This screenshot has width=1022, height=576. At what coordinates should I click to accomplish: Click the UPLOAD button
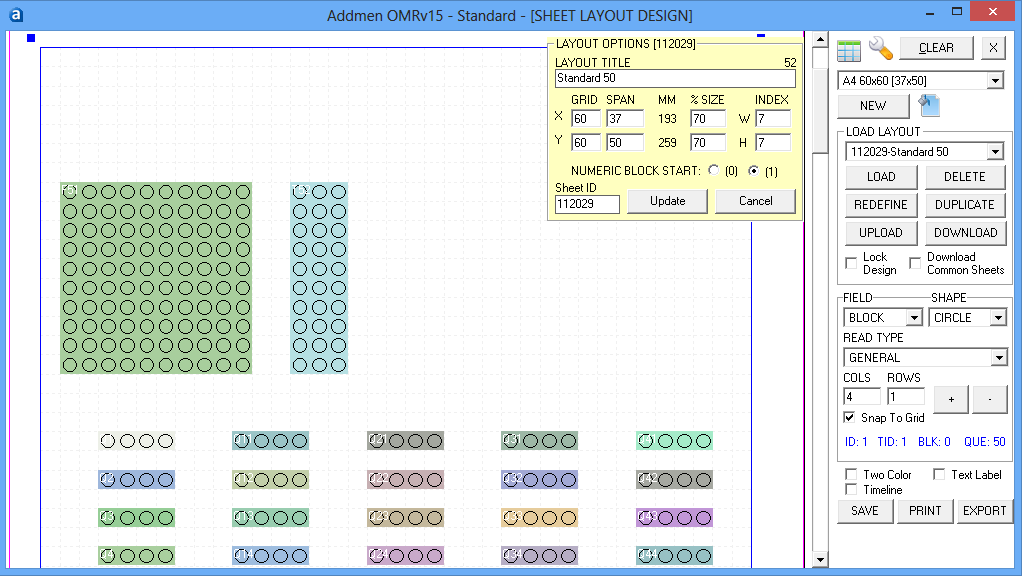point(881,233)
